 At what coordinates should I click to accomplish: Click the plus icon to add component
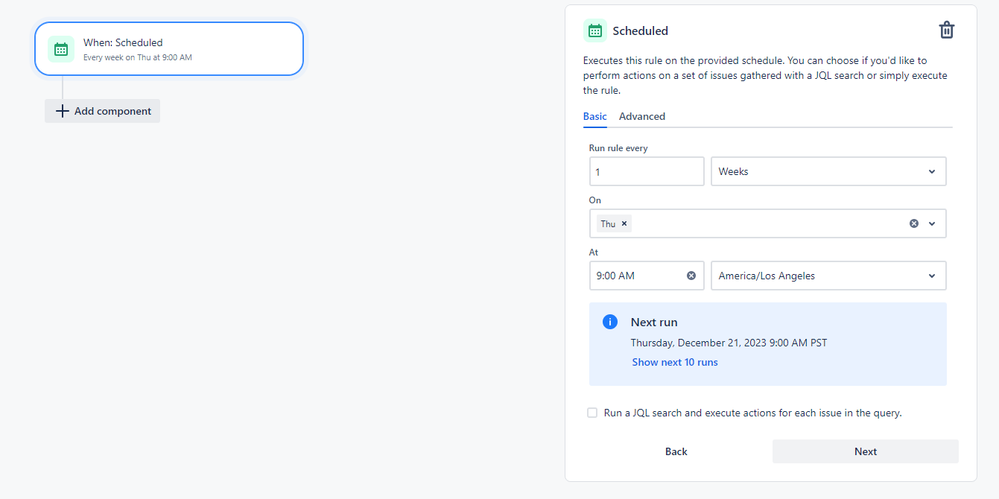[x=62, y=111]
